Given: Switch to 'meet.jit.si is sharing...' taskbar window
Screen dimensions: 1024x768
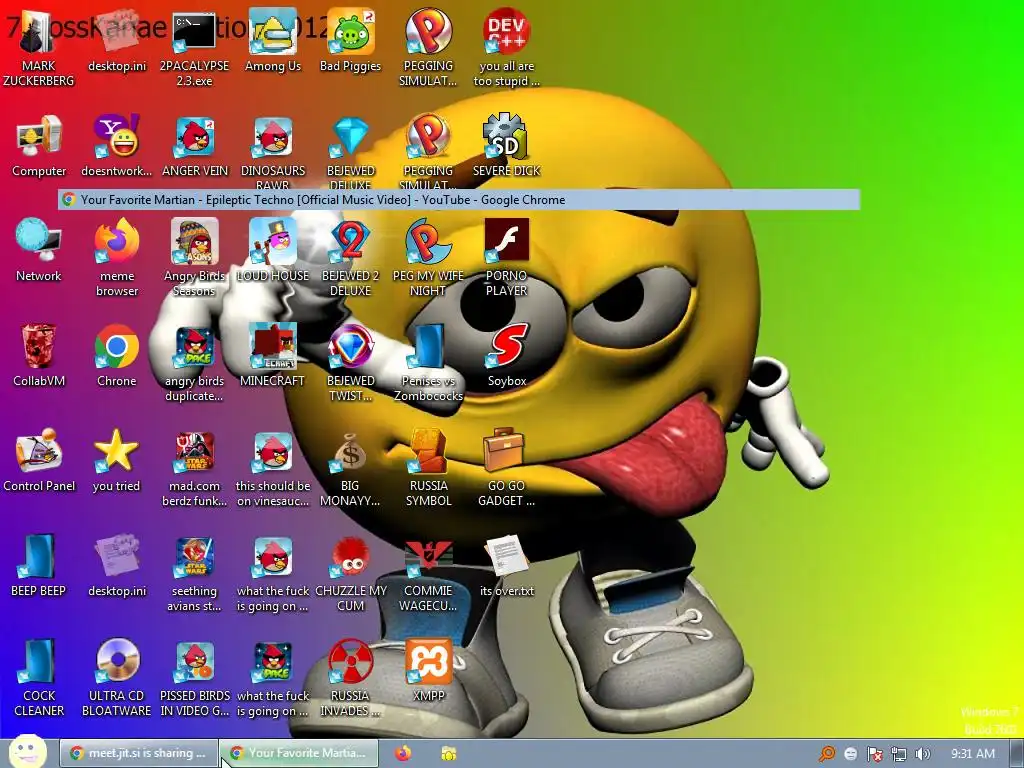Looking at the screenshot, I should (x=138, y=753).
